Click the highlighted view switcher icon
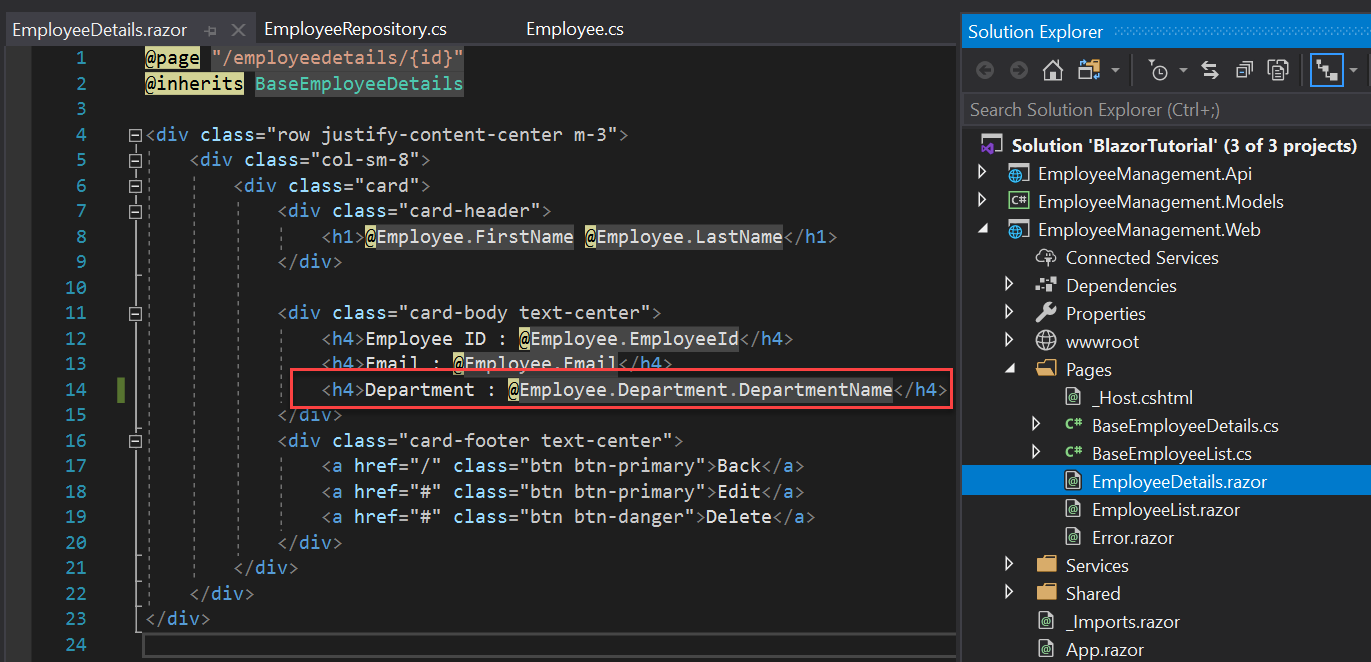1371x662 pixels. [x=1326, y=70]
